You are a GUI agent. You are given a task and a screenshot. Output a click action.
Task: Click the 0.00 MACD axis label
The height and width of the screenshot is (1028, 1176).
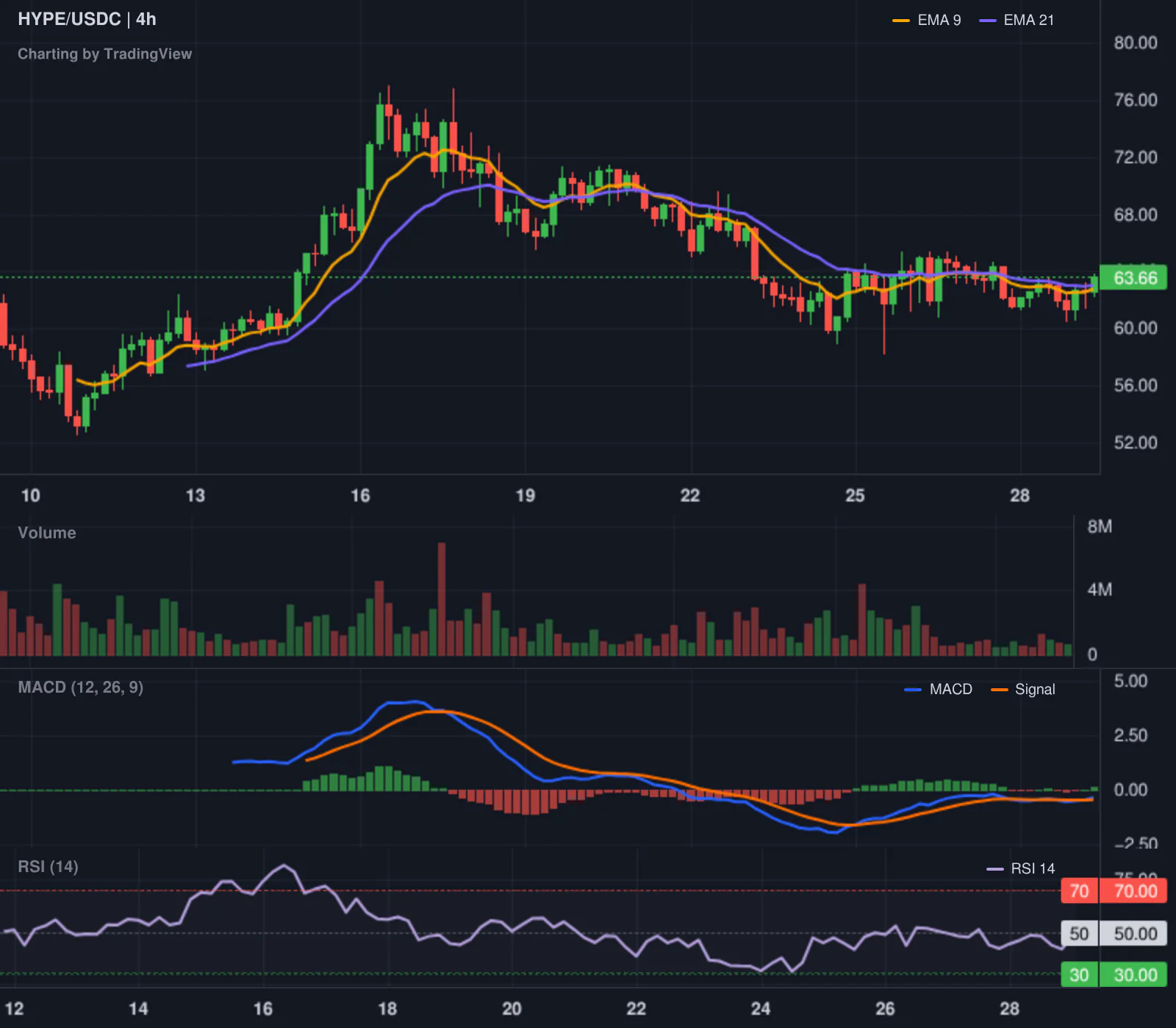tap(1130, 790)
